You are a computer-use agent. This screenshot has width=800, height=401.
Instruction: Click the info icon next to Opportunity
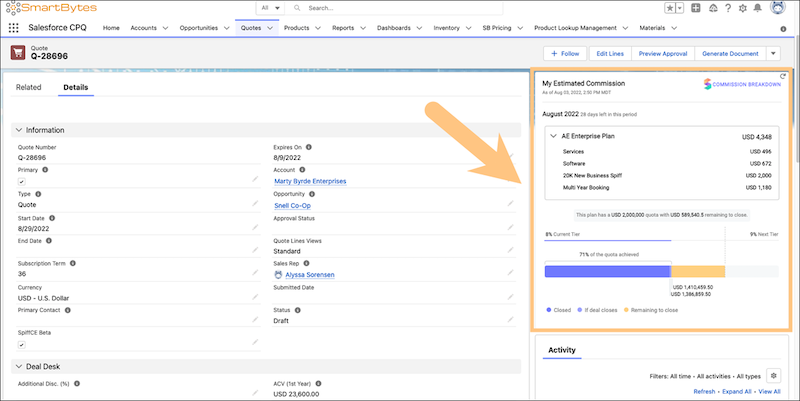coord(312,194)
